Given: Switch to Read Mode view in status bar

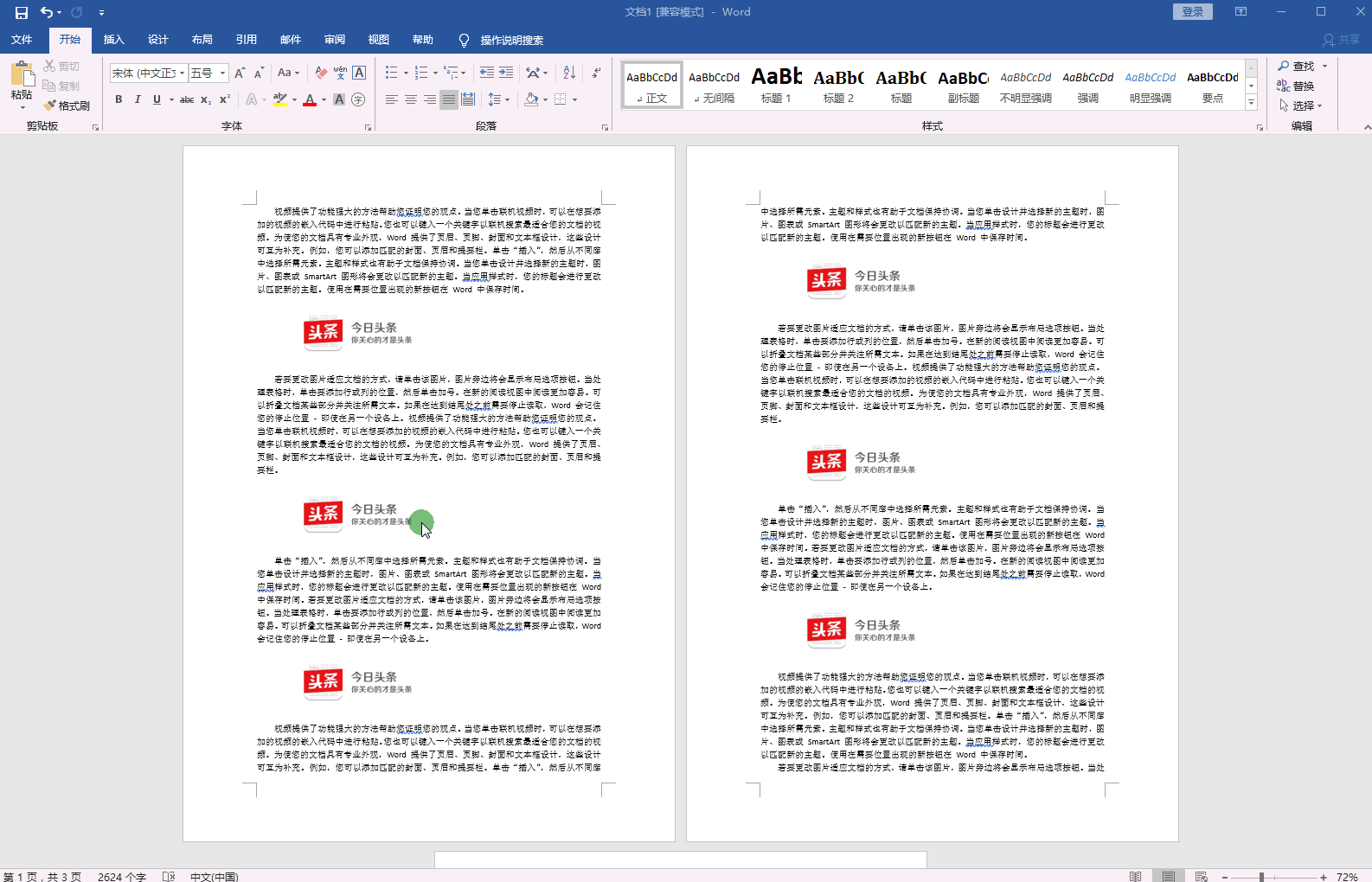Looking at the screenshot, I should (1135, 876).
